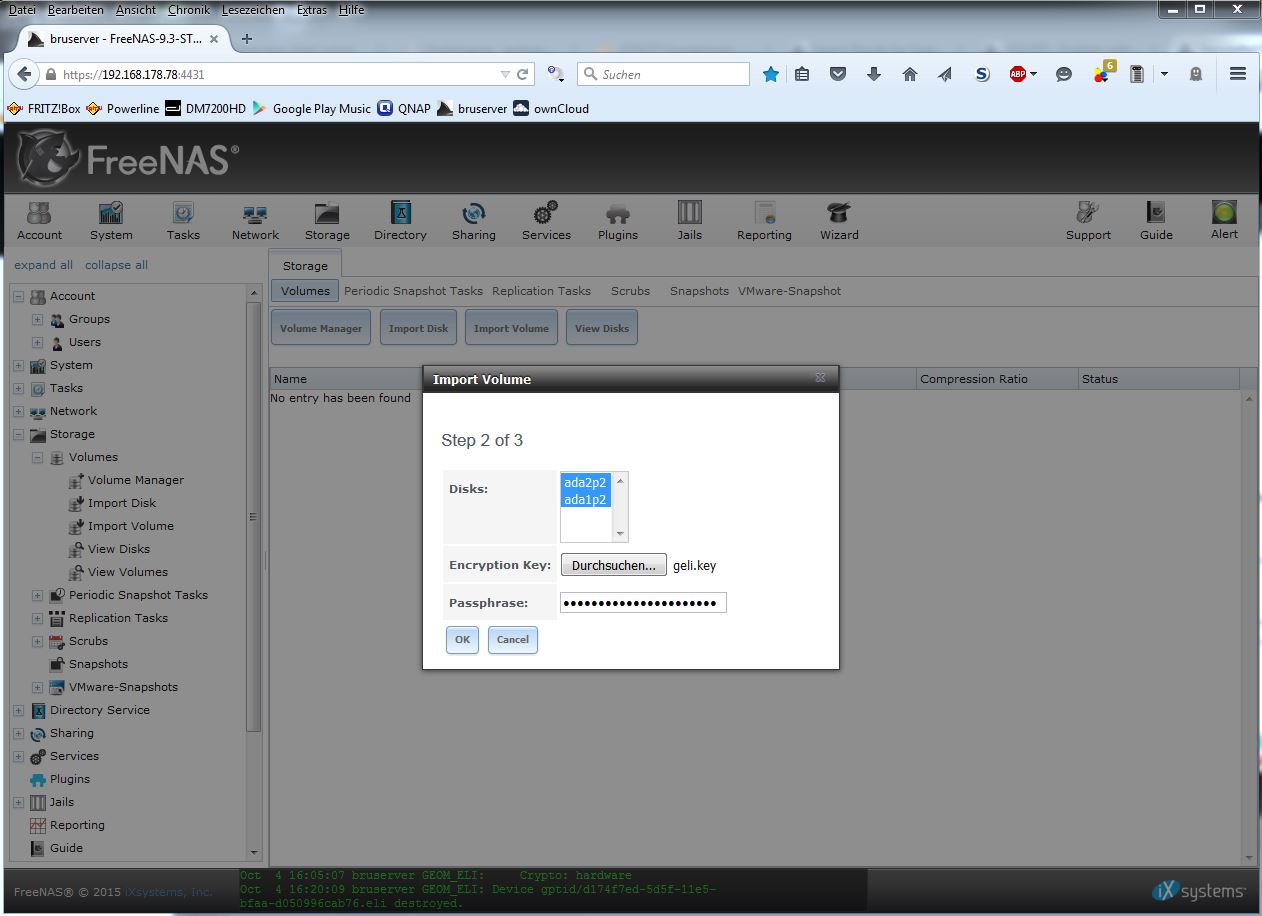The image size is (1262, 916).
Task: Open the Volume Manager button
Action: point(321,328)
